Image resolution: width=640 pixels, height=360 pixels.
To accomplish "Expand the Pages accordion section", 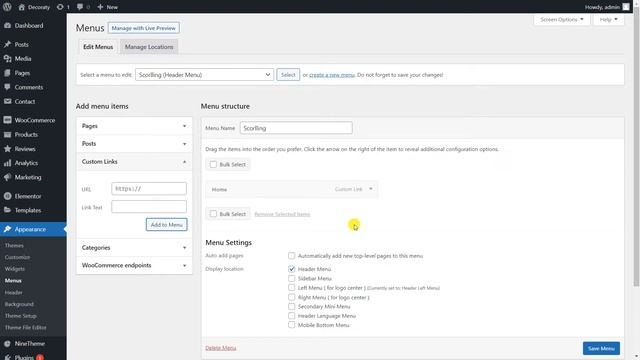I will pos(134,126).
